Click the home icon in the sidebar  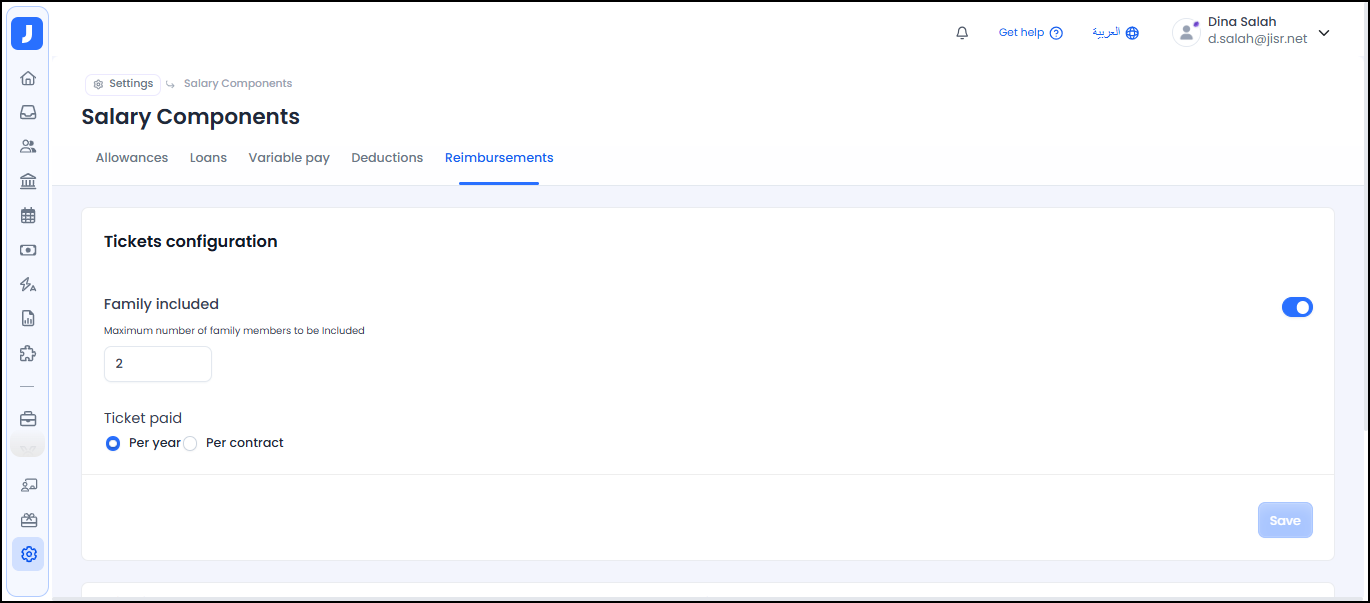click(28, 78)
